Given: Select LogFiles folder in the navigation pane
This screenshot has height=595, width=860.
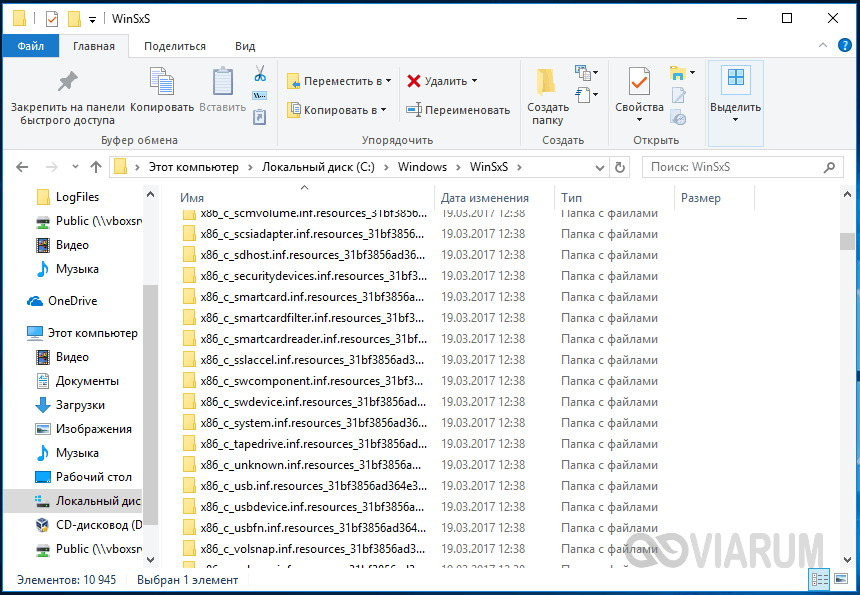Looking at the screenshot, I should click(77, 197).
